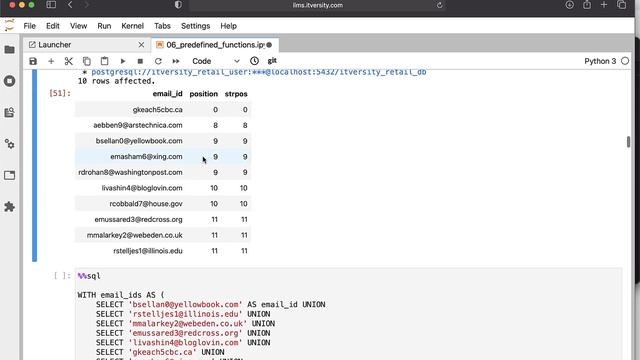Open the Git sidebar panel

(x=9, y=112)
